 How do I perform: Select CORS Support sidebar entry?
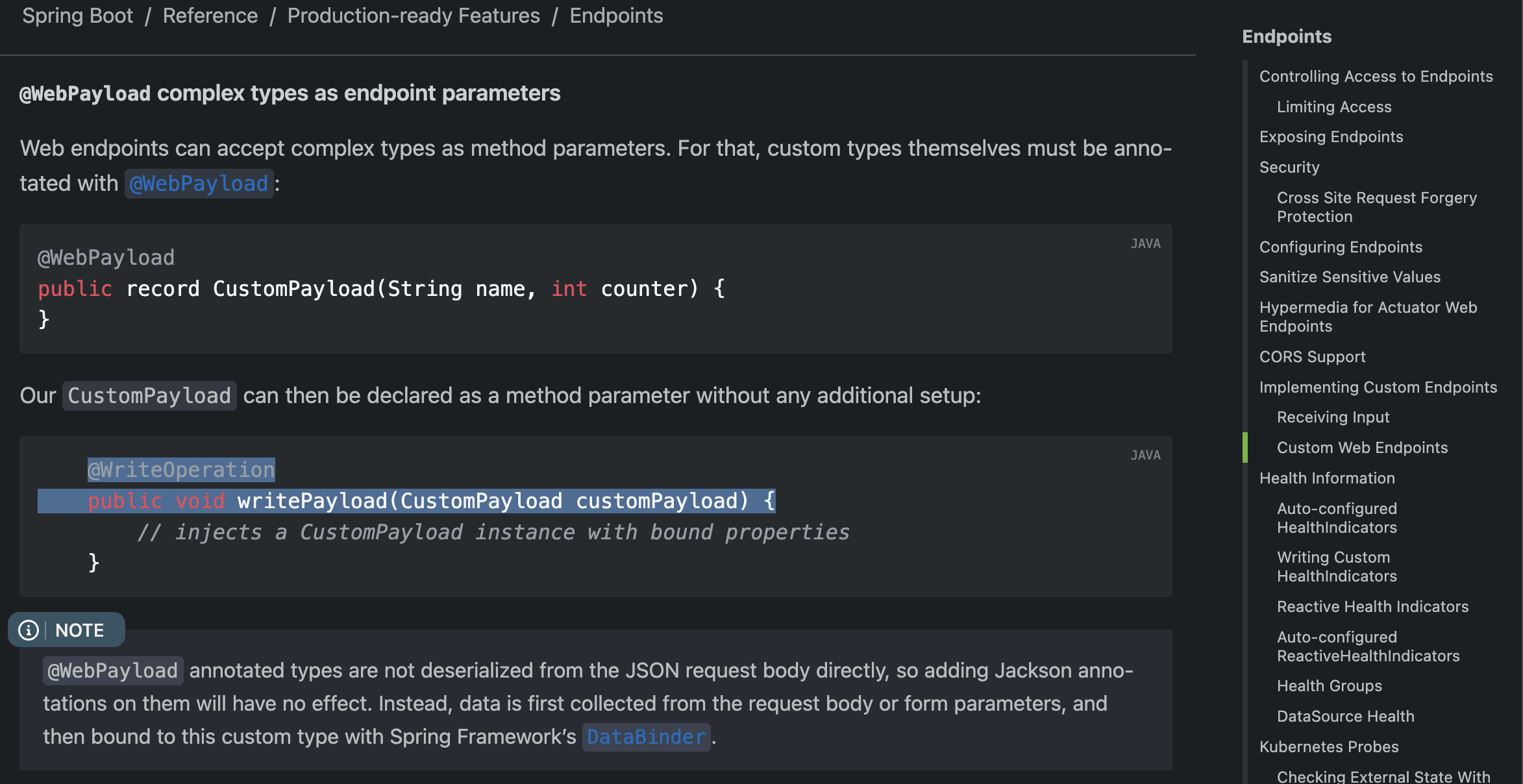[x=1312, y=357]
